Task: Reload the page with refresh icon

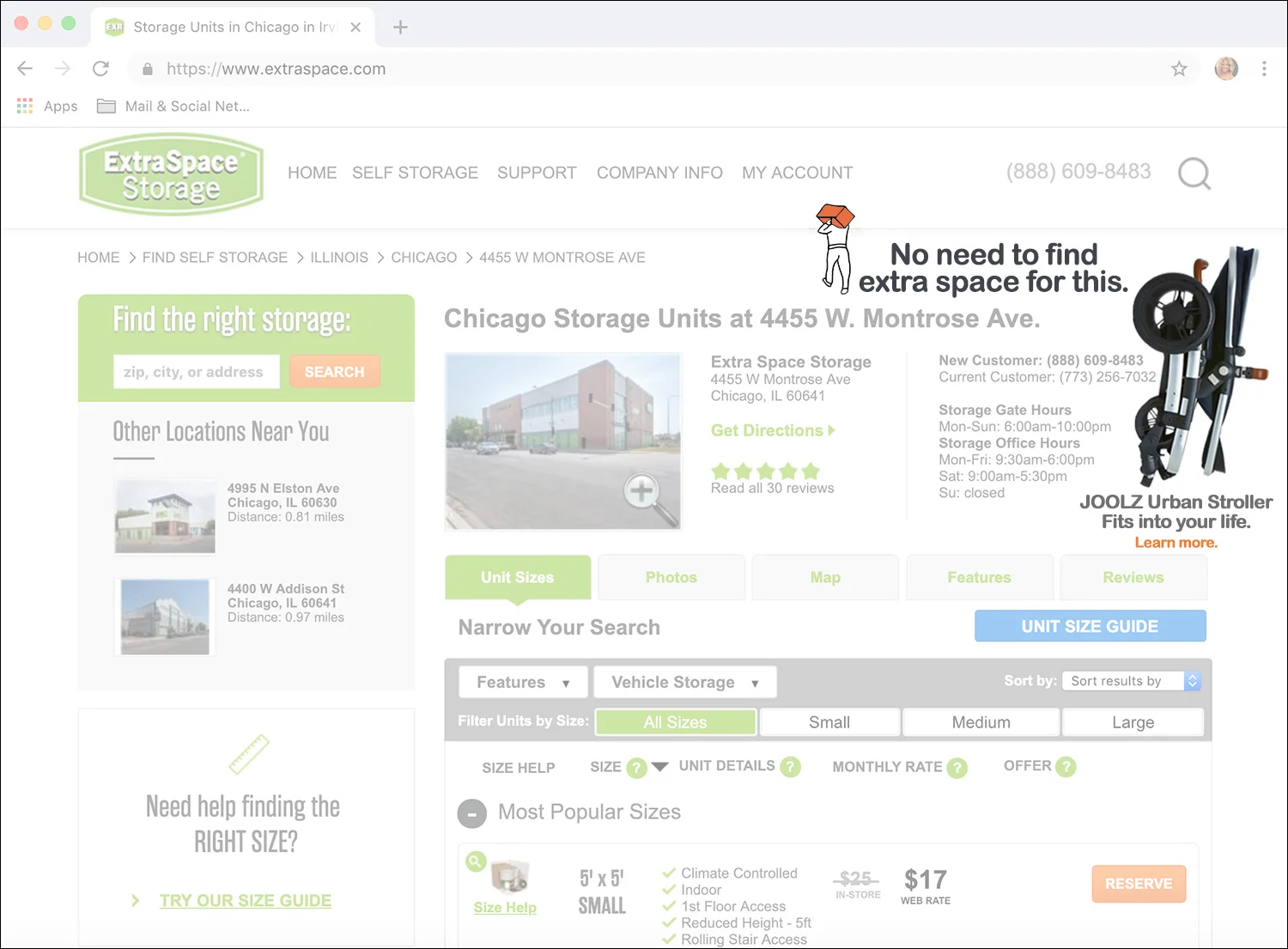Action: (x=100, y=69)
